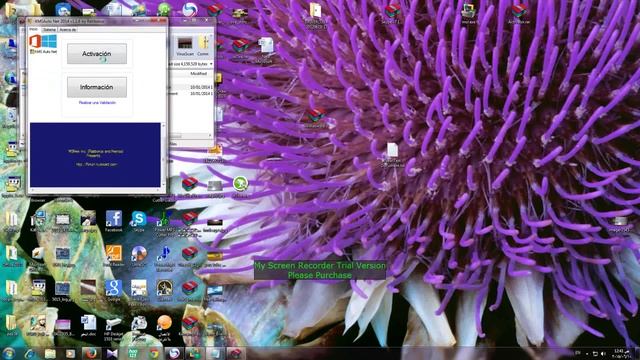Click the Modified column header in WinRAR
The width and height of the screenshot is (640, 360).
pos(198,74)
